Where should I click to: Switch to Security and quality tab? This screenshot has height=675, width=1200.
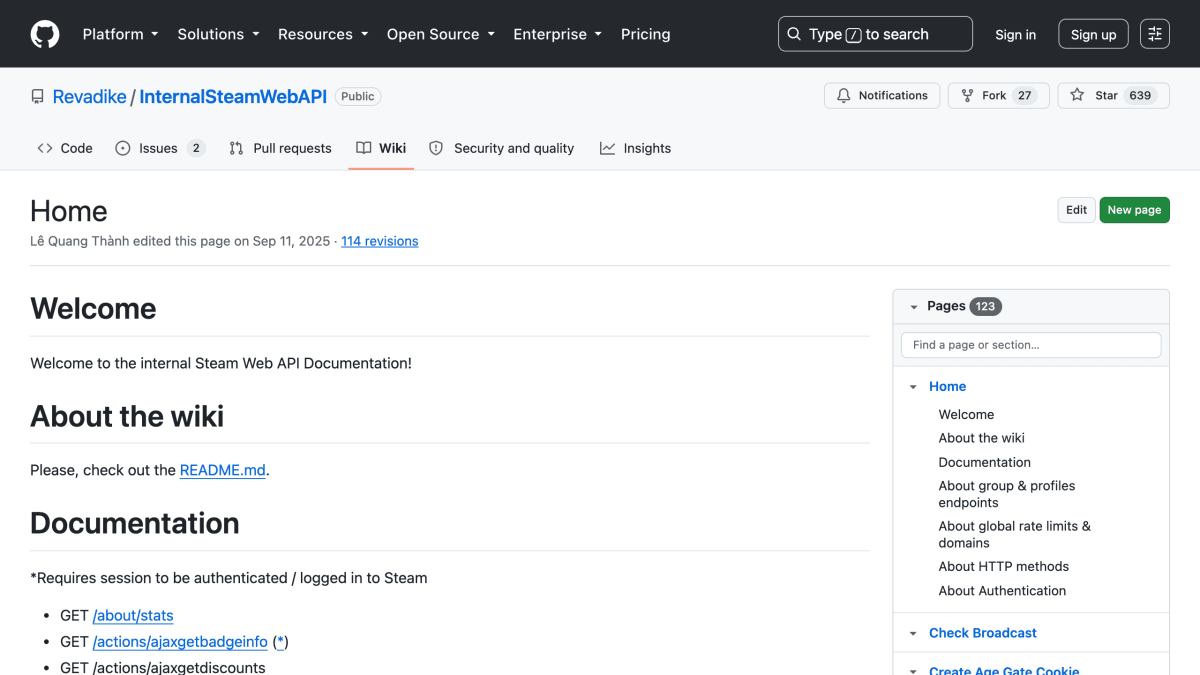point(501,148)
